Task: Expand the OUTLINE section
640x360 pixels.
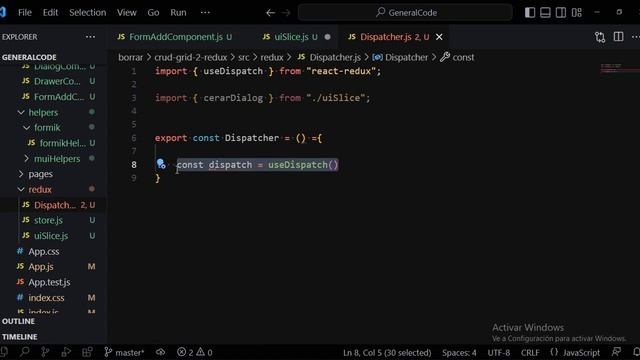Action: (18, 321)
